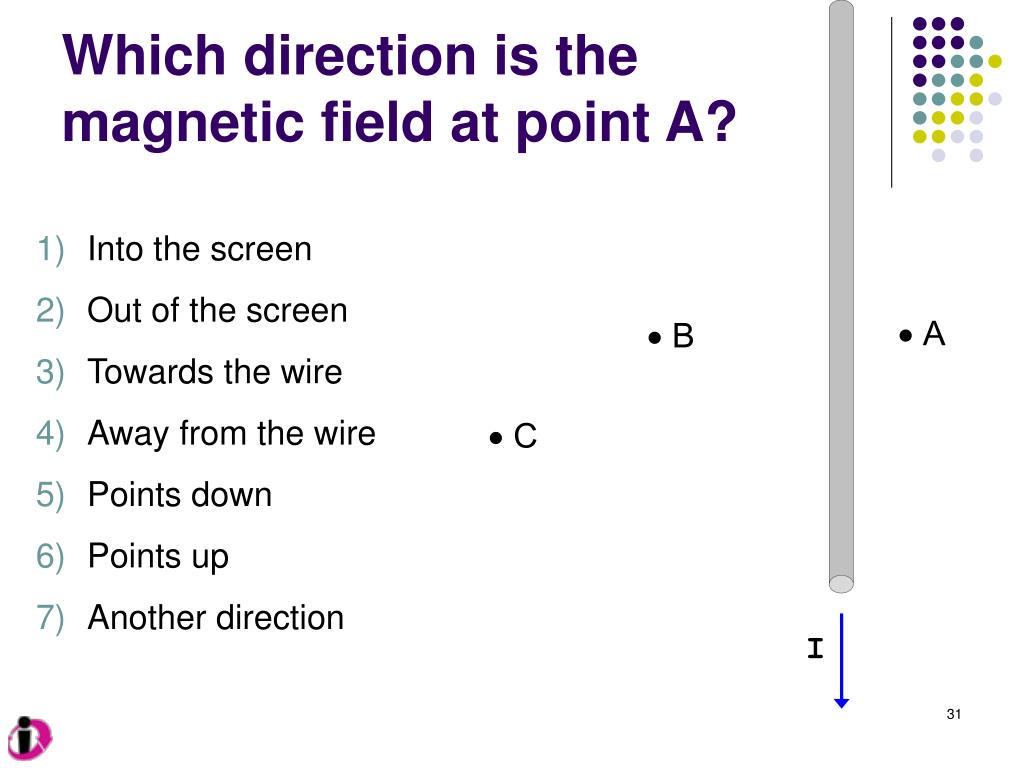Image resolution: width=1024 pixels, height=768 pixels.
Task: Click the number 7) list marker
Action: pos(50,618)
